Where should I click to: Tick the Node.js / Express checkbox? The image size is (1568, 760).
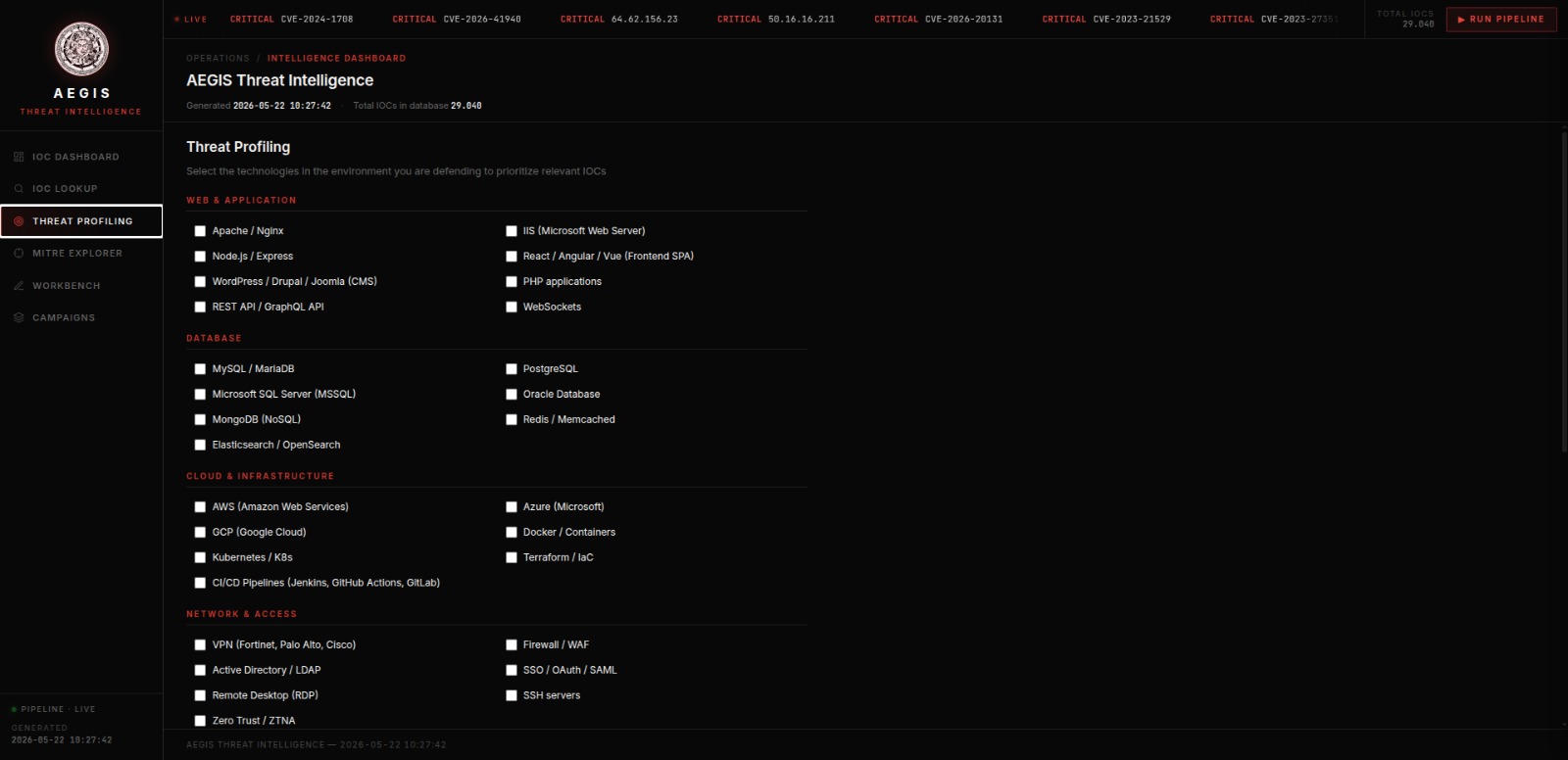pos(200,257)
